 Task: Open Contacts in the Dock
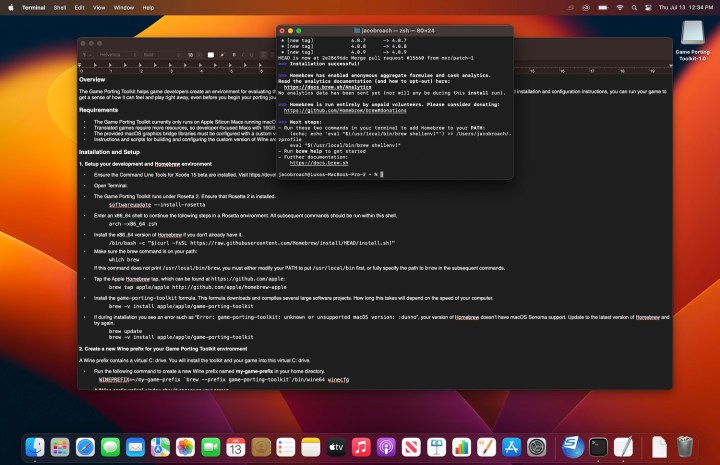(x=261, y=447)
